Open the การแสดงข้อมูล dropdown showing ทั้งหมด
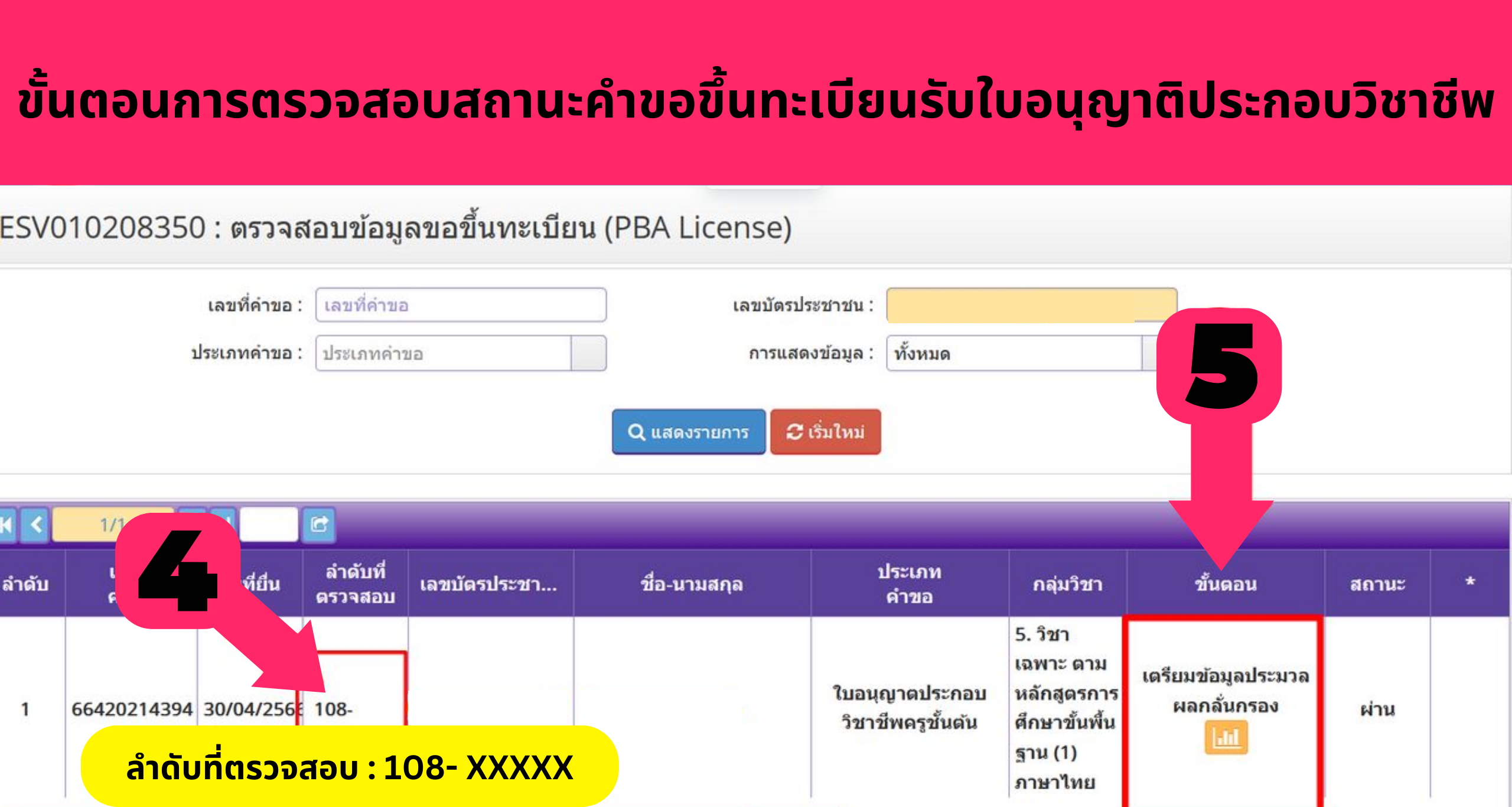This screenshot has height=807, width=1512. pos(1021,353)
